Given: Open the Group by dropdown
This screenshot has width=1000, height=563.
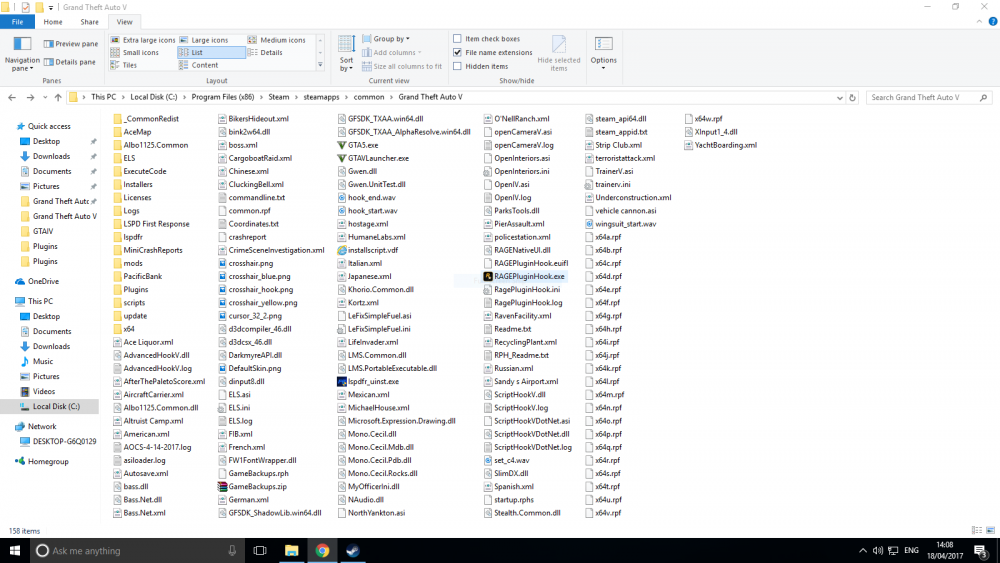Looking at the screenshot, I should (x=390, y=39).
